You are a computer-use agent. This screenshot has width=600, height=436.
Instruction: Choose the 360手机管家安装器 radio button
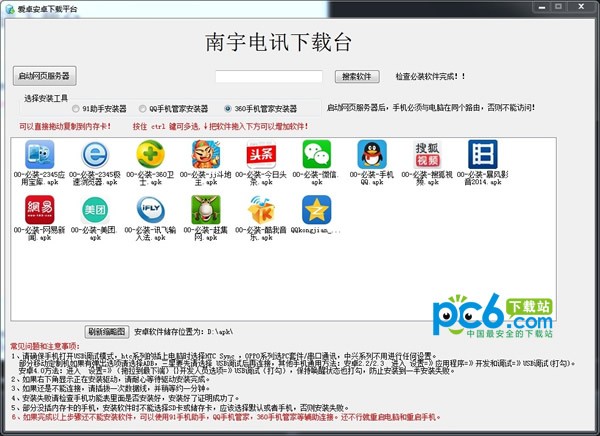pos(228,109)
